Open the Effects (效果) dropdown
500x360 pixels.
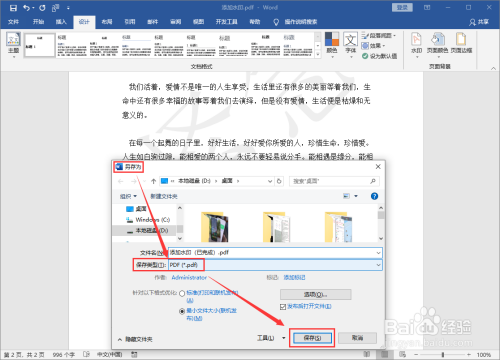[373, 46]
